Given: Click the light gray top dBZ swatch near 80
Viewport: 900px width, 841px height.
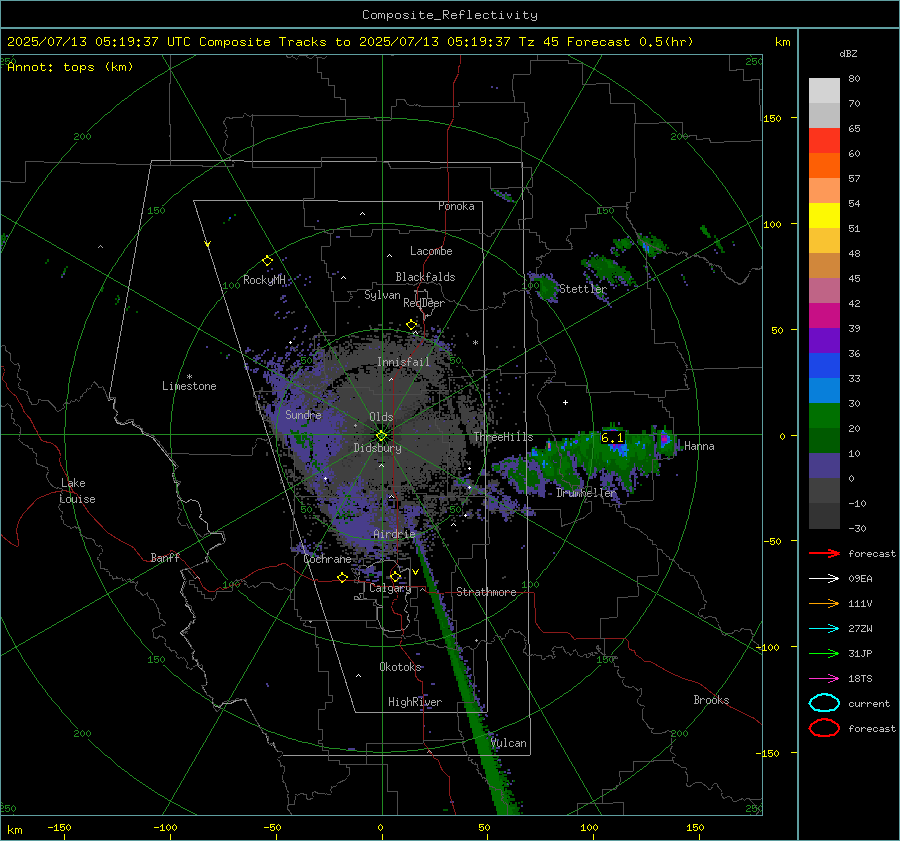Looking at the screenshot, I should pyautogui.click(x=824, y=90).
